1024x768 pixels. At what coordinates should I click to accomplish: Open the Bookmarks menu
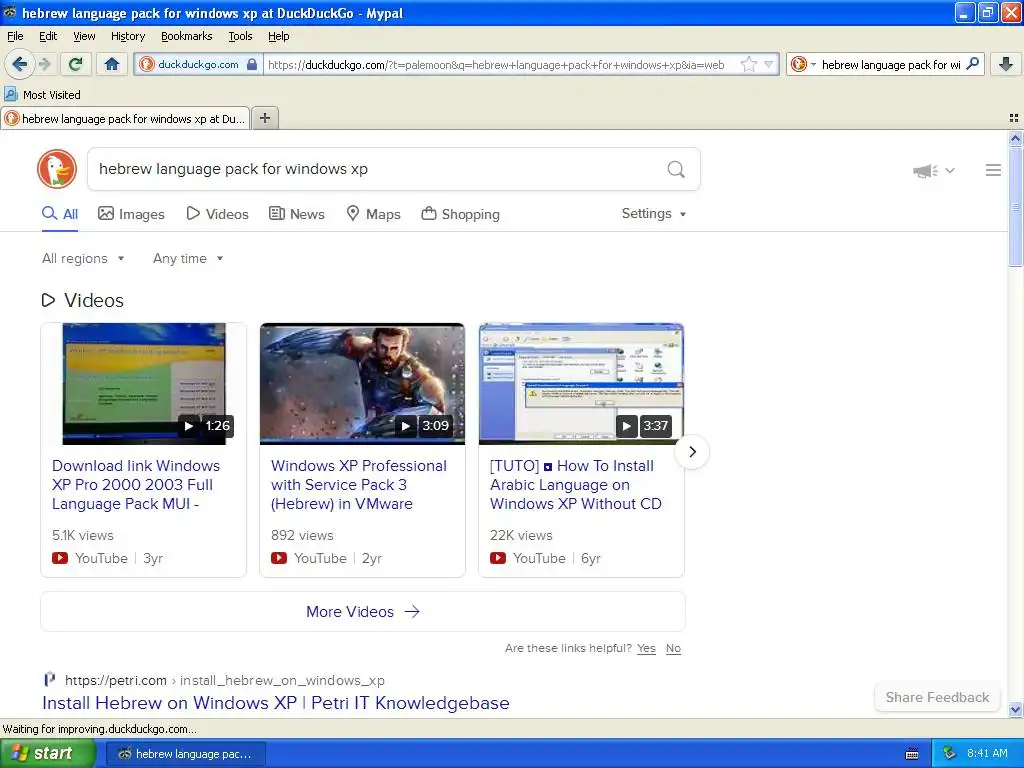186,36
